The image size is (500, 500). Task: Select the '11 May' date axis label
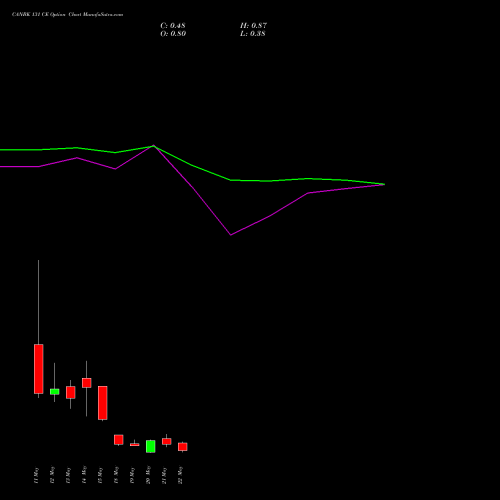(36, 475)
